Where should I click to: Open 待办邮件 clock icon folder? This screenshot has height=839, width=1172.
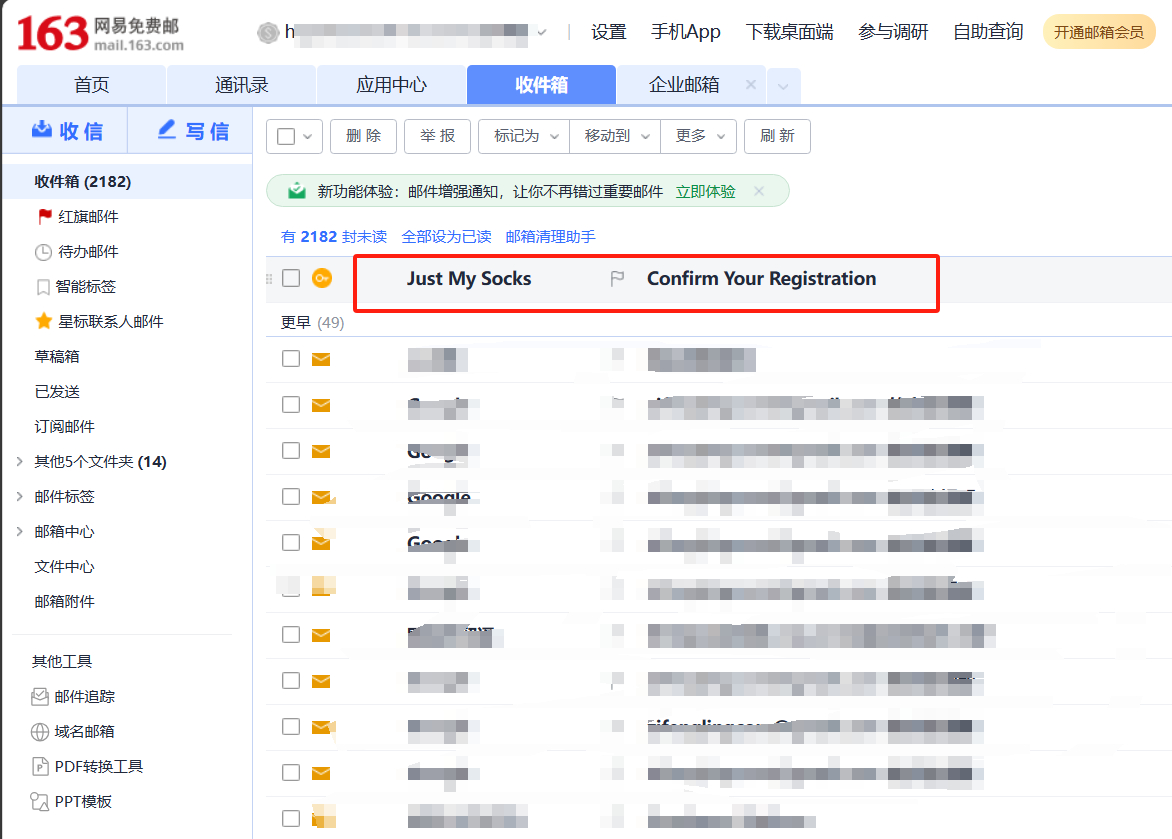pyautogui.click(x=43, y=252)
